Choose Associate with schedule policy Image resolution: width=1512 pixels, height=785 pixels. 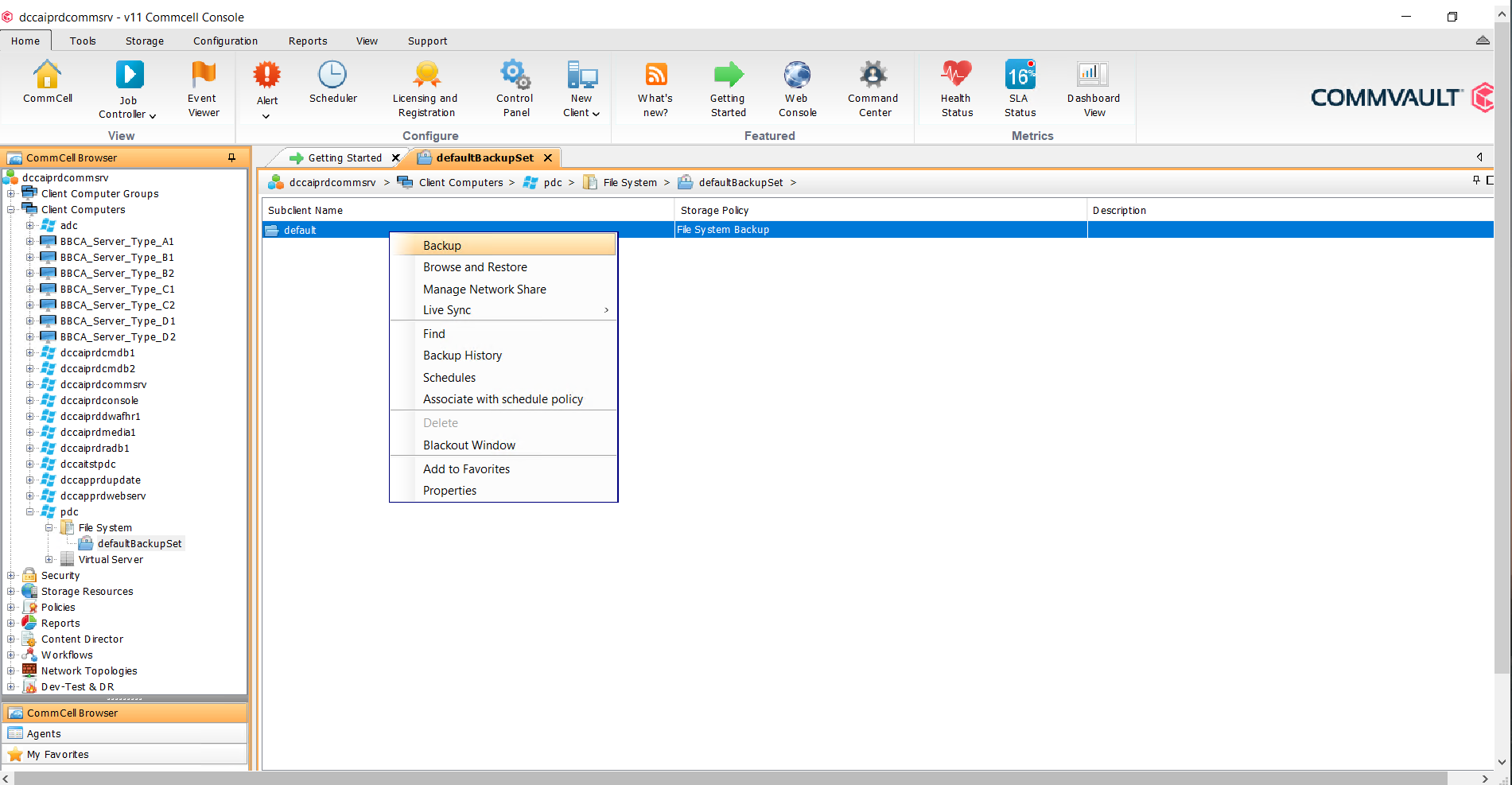503,399
